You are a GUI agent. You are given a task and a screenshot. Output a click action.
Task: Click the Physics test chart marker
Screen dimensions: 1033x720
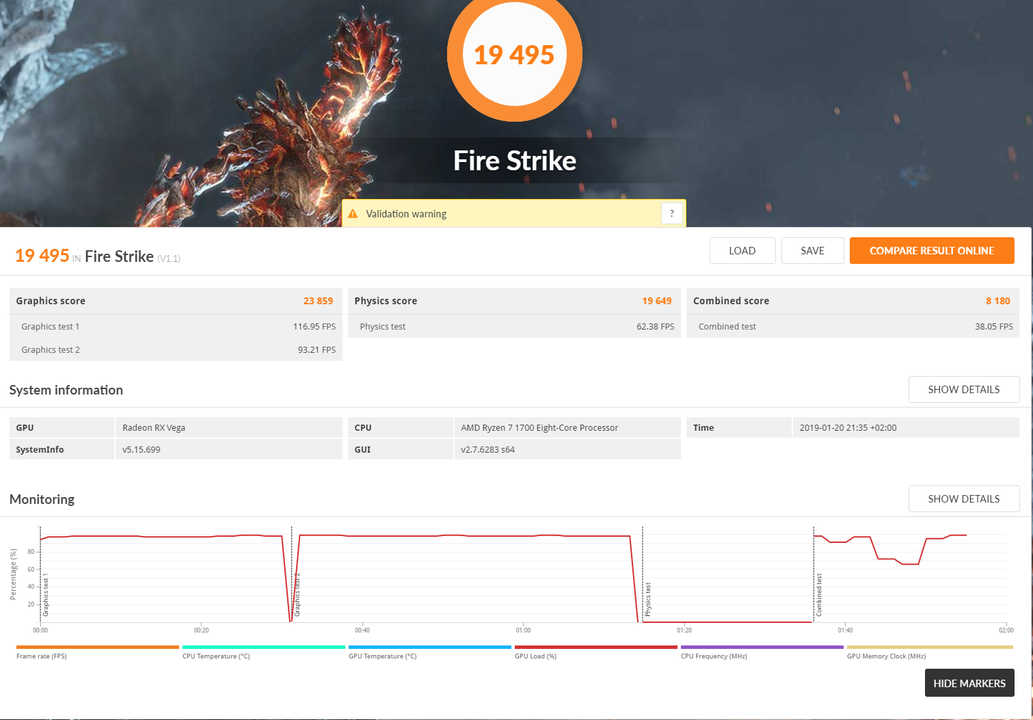[x=648, y=598]
